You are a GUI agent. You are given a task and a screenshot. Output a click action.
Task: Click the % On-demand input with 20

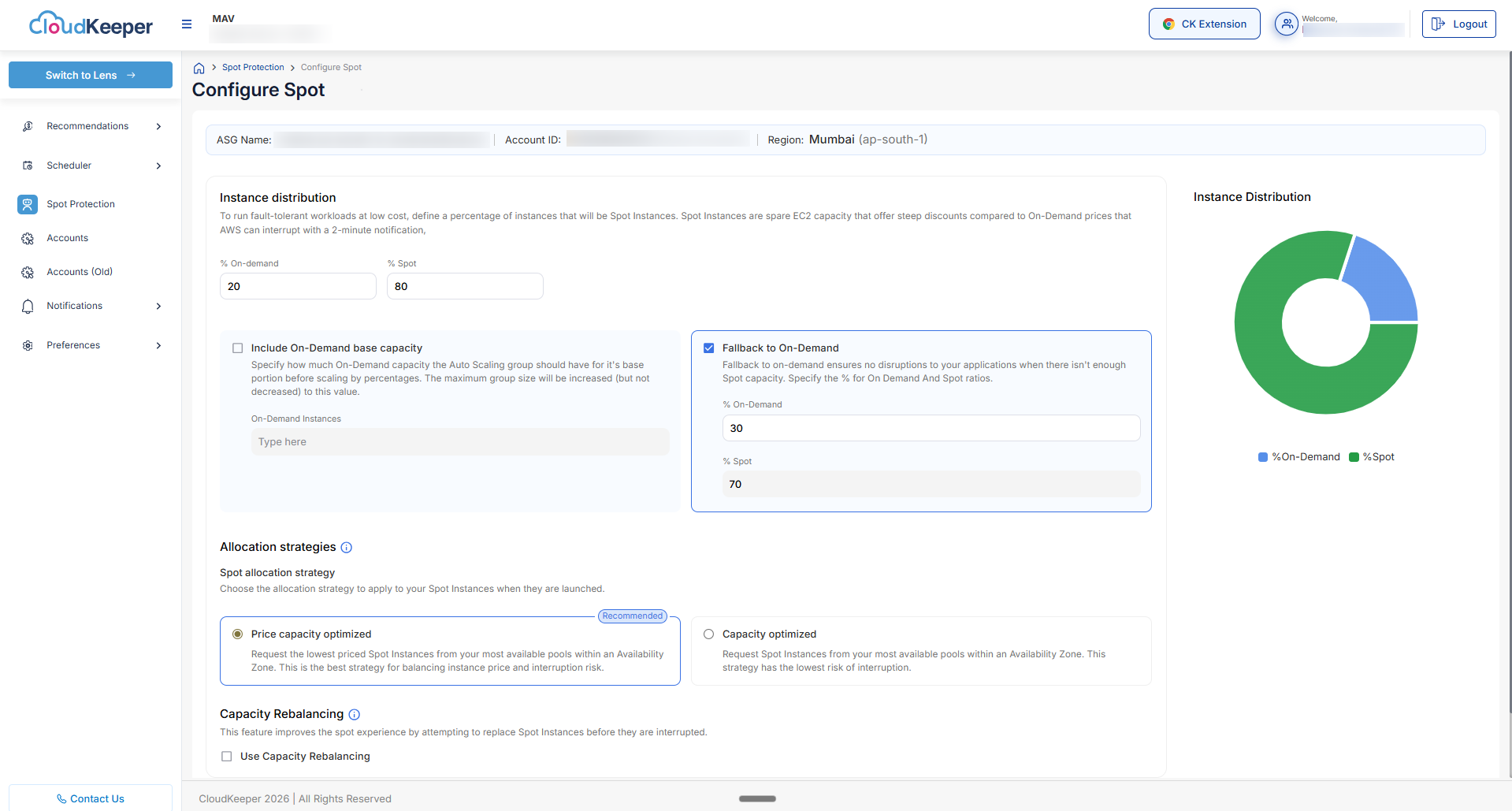[298, 286]
